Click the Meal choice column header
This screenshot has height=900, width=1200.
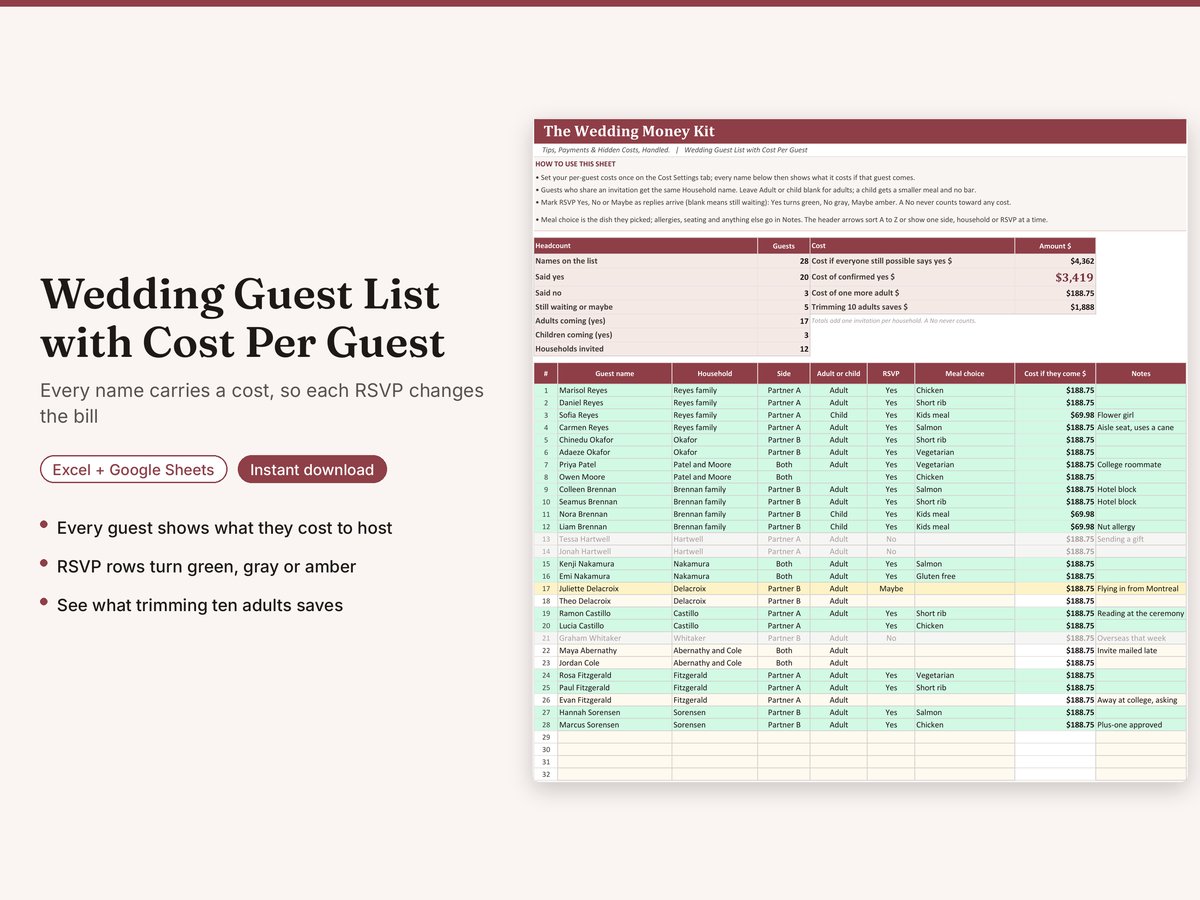(964, 374)
